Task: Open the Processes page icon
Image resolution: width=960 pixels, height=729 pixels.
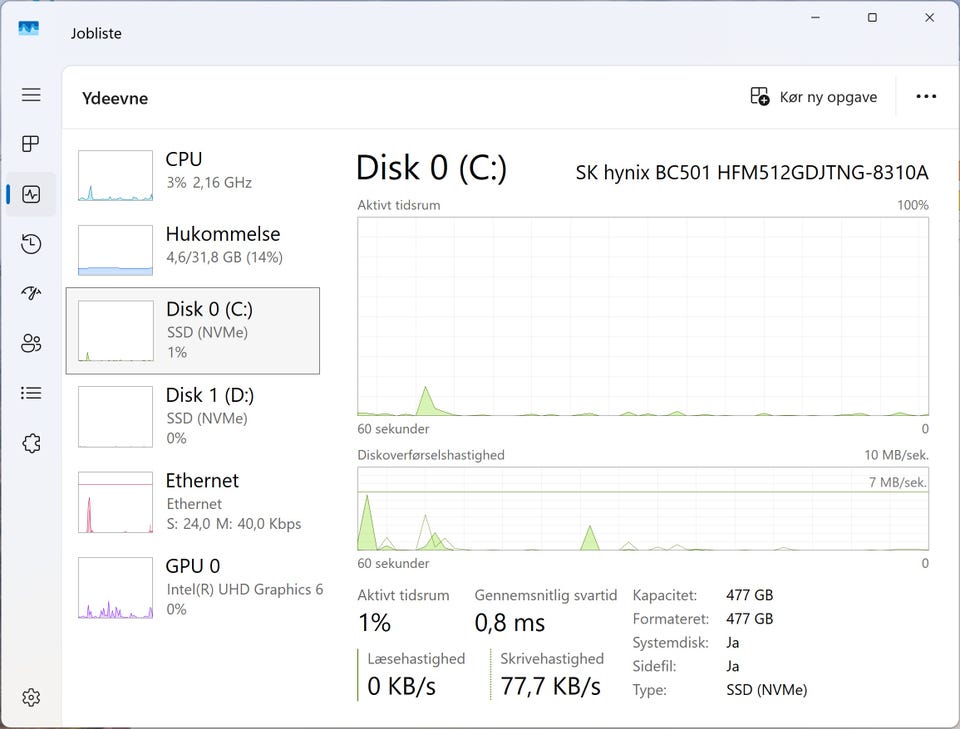Action: tap(31, 144)
